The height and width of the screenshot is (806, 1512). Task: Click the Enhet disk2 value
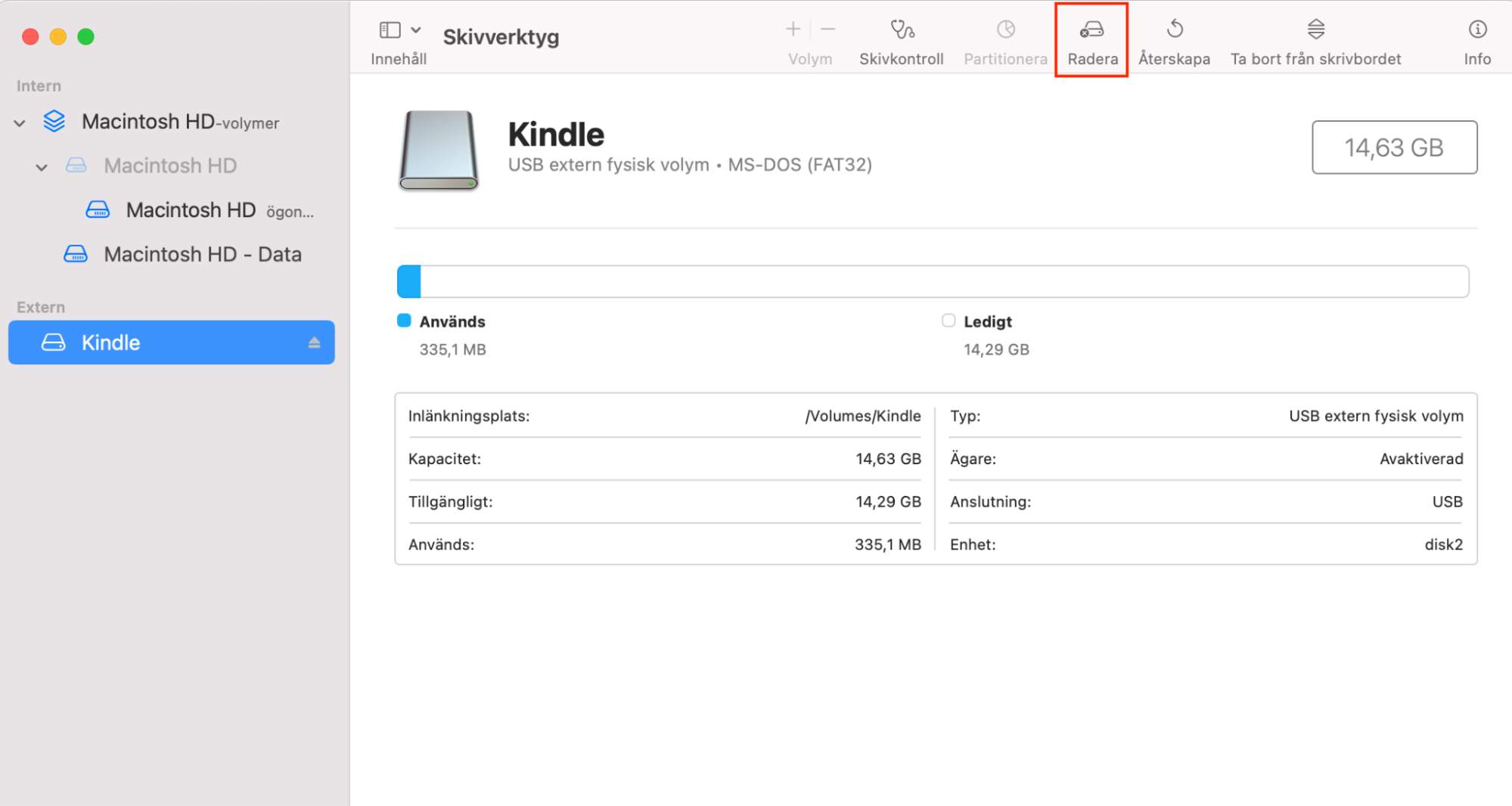1444,544
